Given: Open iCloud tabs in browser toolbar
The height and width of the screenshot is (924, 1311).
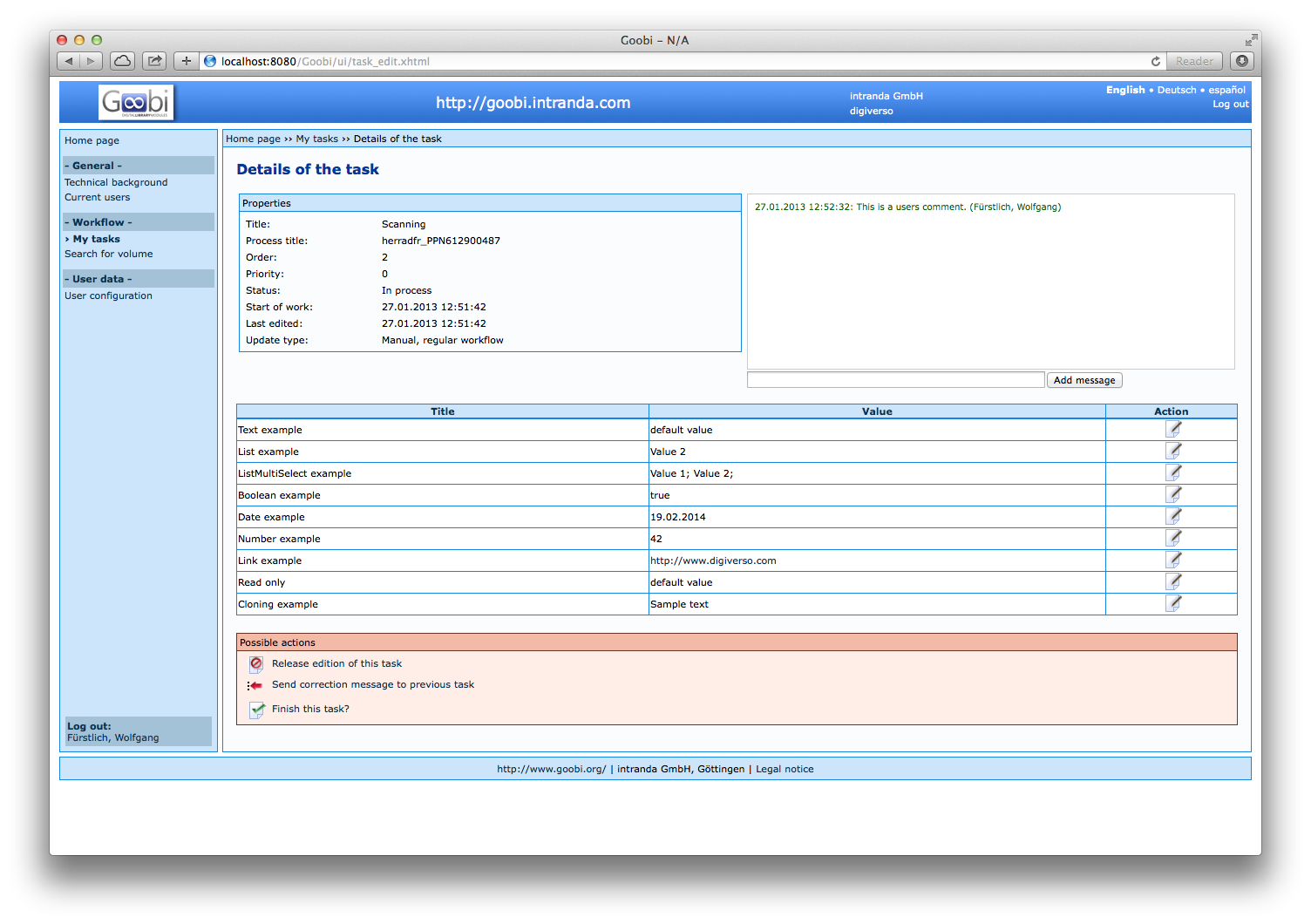Looking at the screenshot, I should click(123, 61).
